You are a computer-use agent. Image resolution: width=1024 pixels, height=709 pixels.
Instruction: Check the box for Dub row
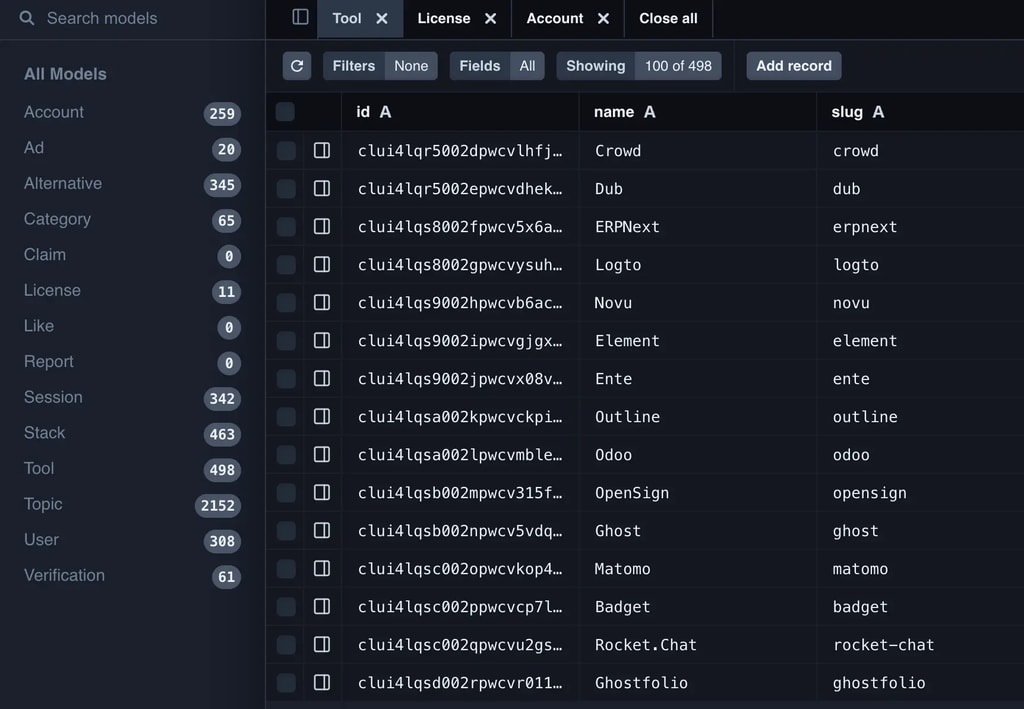[286, 189]
